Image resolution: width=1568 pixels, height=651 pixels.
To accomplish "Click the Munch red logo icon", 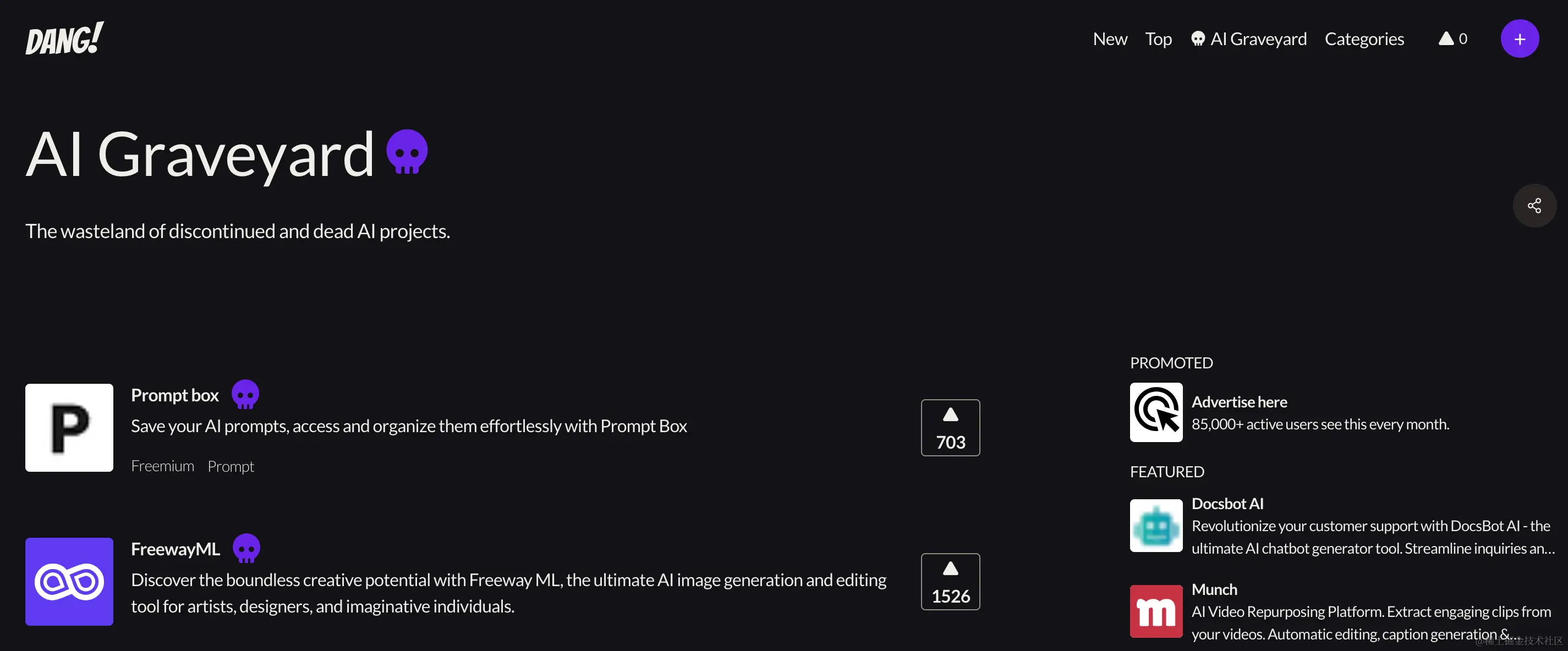I will click(x=1156, y=611).
